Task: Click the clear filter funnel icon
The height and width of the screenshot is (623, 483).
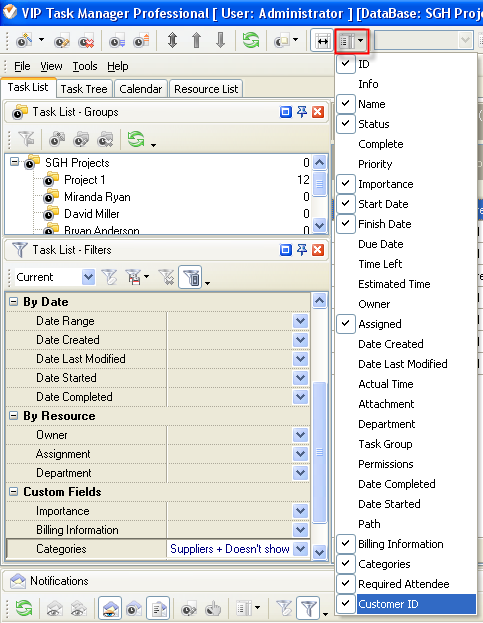Action: (166, 277)
